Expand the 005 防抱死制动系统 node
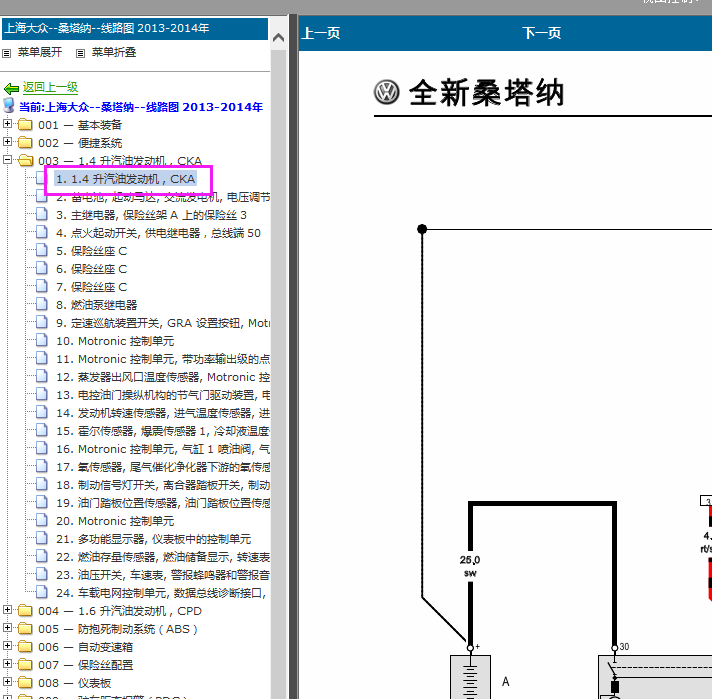712x699 pixels. 7,628
